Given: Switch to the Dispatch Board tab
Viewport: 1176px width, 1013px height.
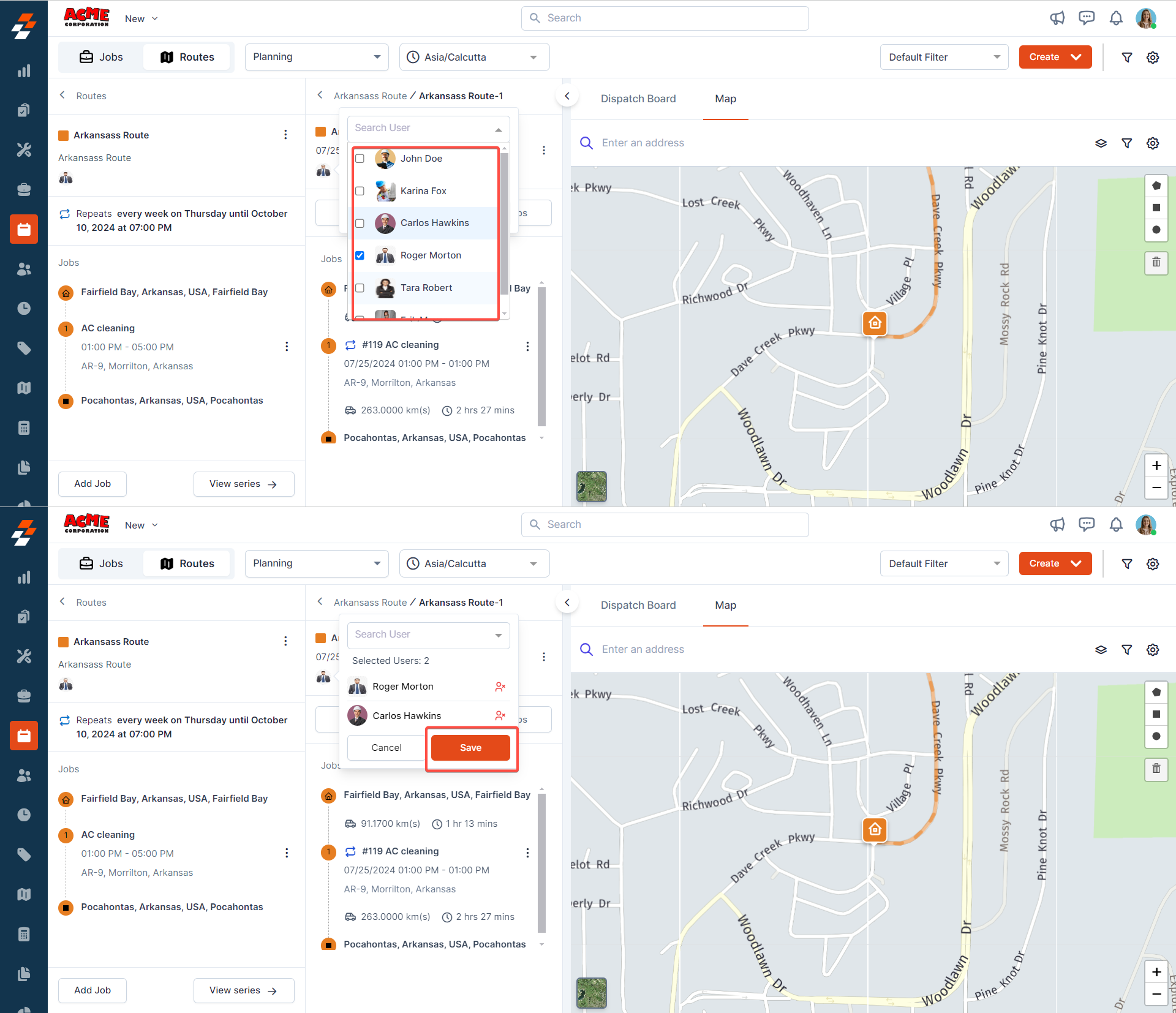Looking at the screenshot, I should (638, 99).
